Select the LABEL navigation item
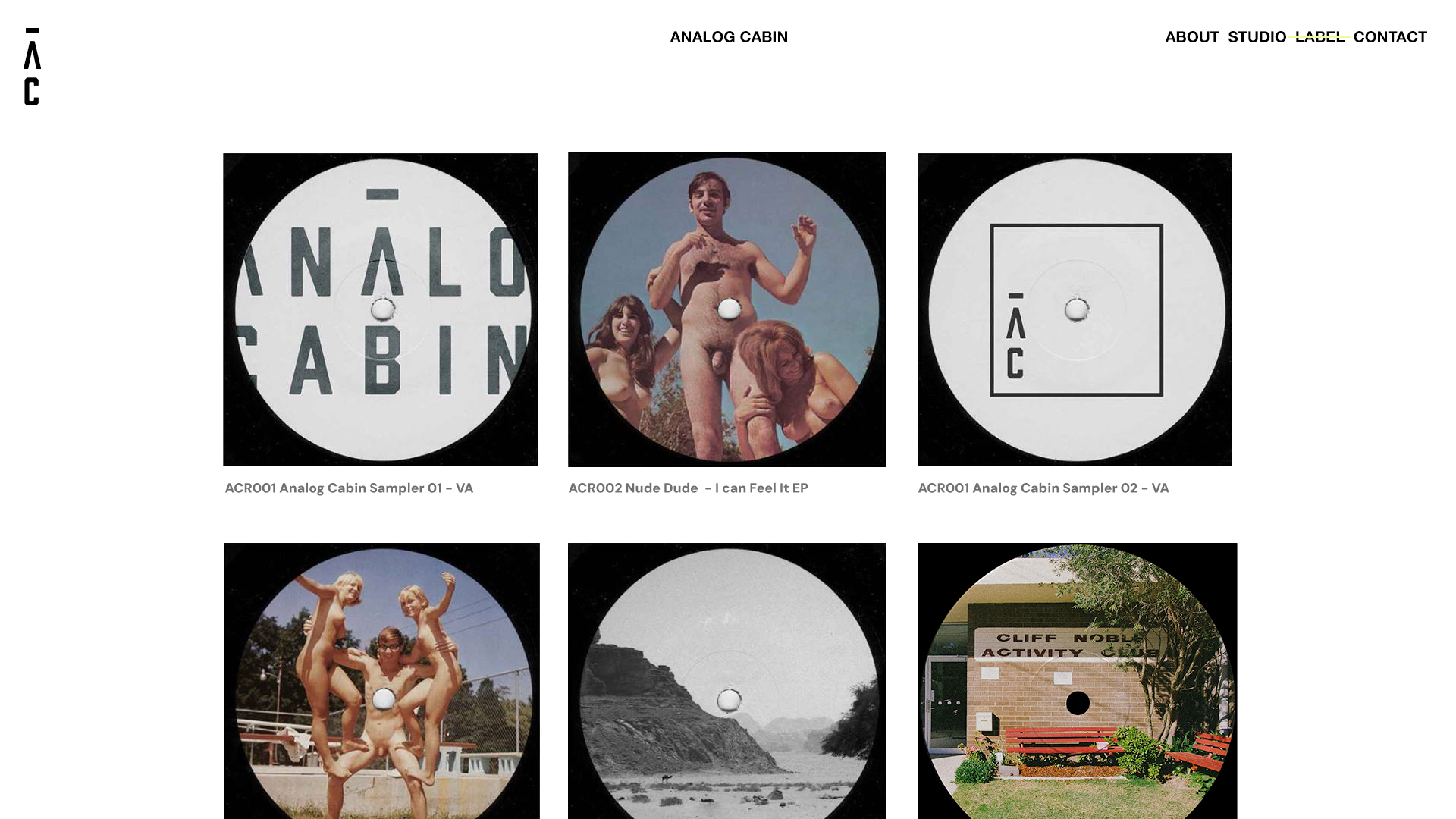Image resolution: width=1456 pixels, height=819 pixels. point(1319,36)
